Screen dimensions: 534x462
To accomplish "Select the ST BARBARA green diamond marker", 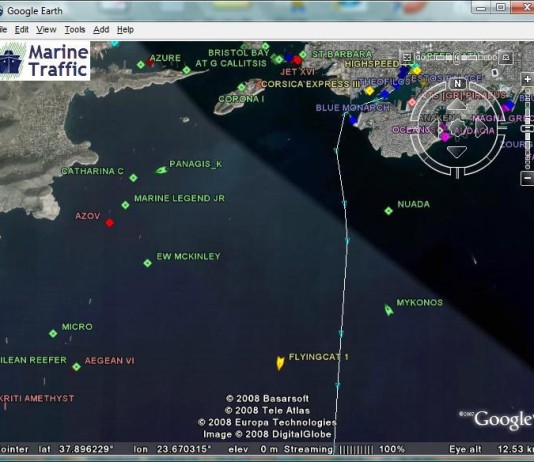I will (303, 54).
